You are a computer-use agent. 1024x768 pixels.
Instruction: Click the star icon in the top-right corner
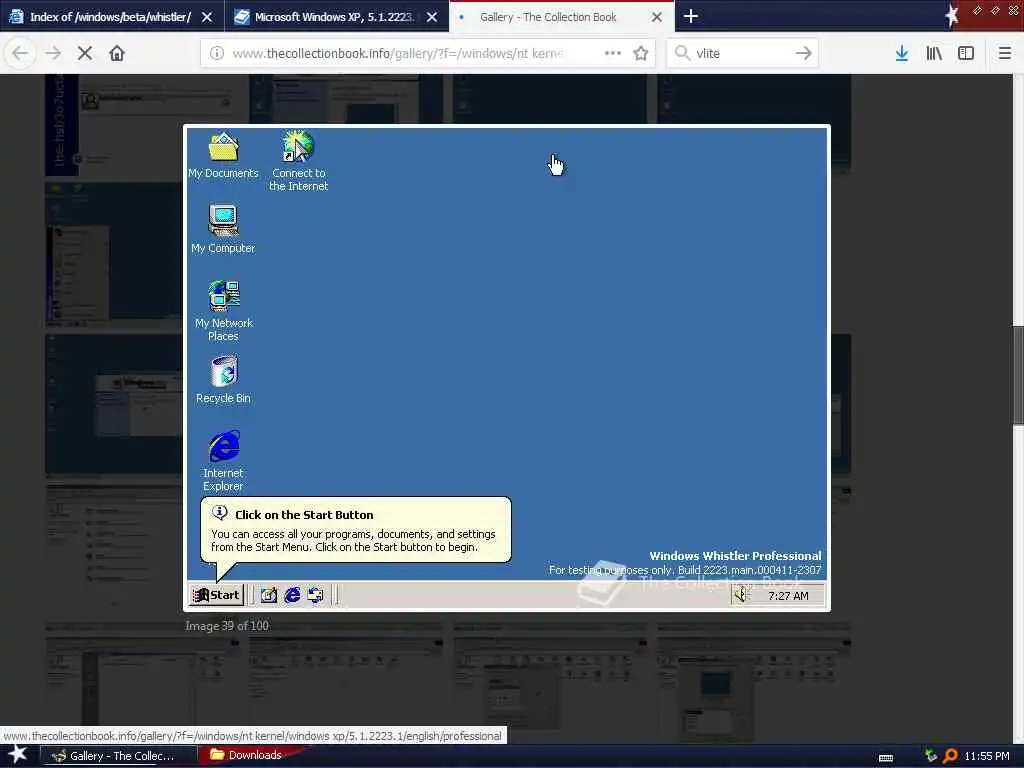tap(952, 15)
